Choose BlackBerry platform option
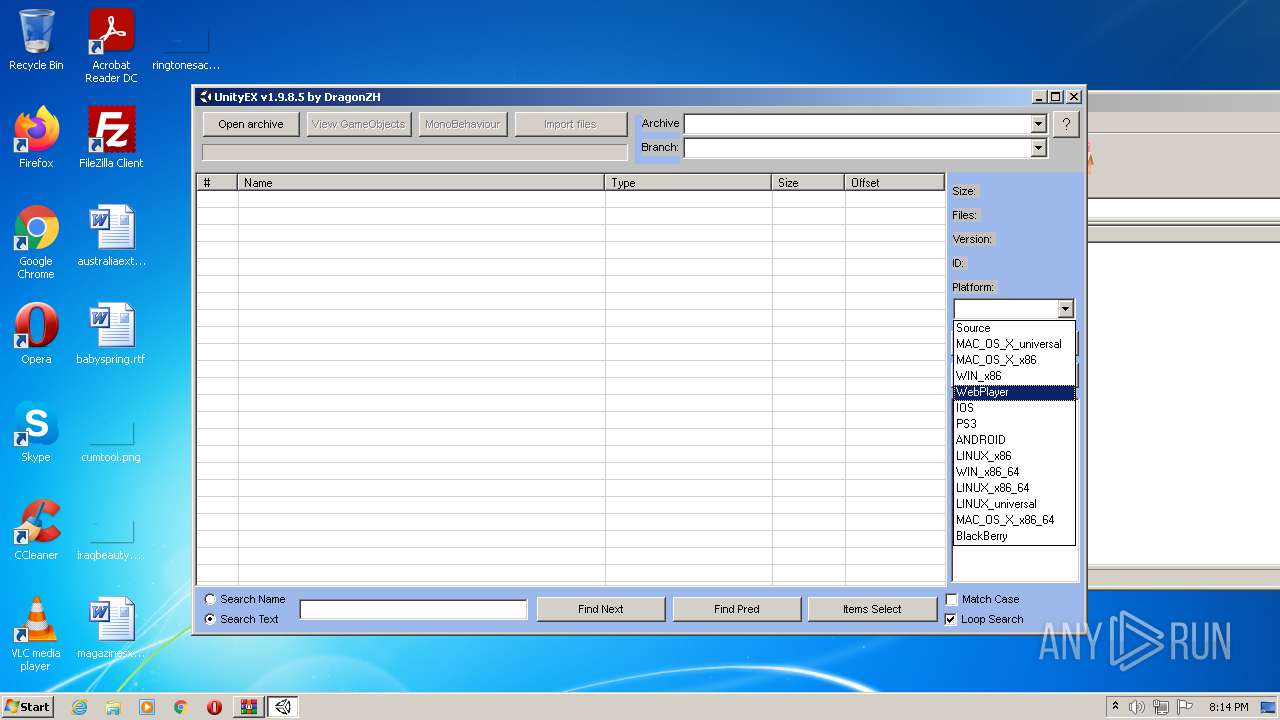This screenshot has height=720, width=1280. pyautogui.click(x=1014, y=536)
